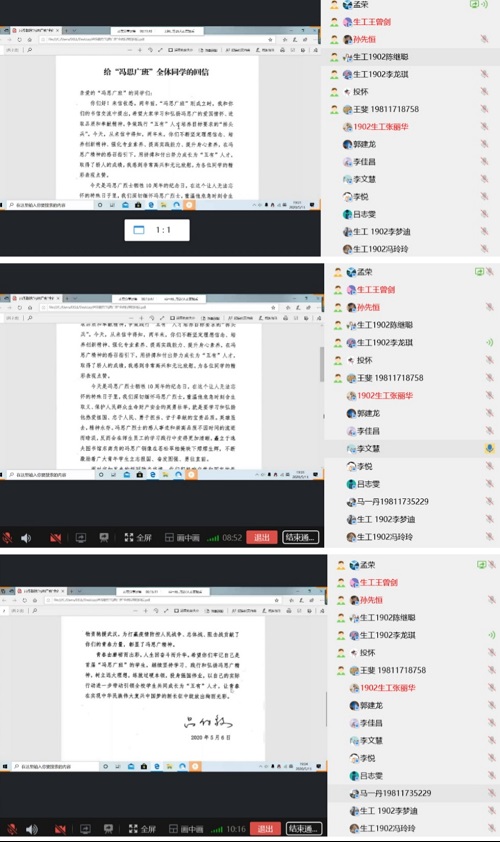Switch to 画中画 mode in 10:16 toolbar
Screen dimensions: 500x842
coord(186,829)
